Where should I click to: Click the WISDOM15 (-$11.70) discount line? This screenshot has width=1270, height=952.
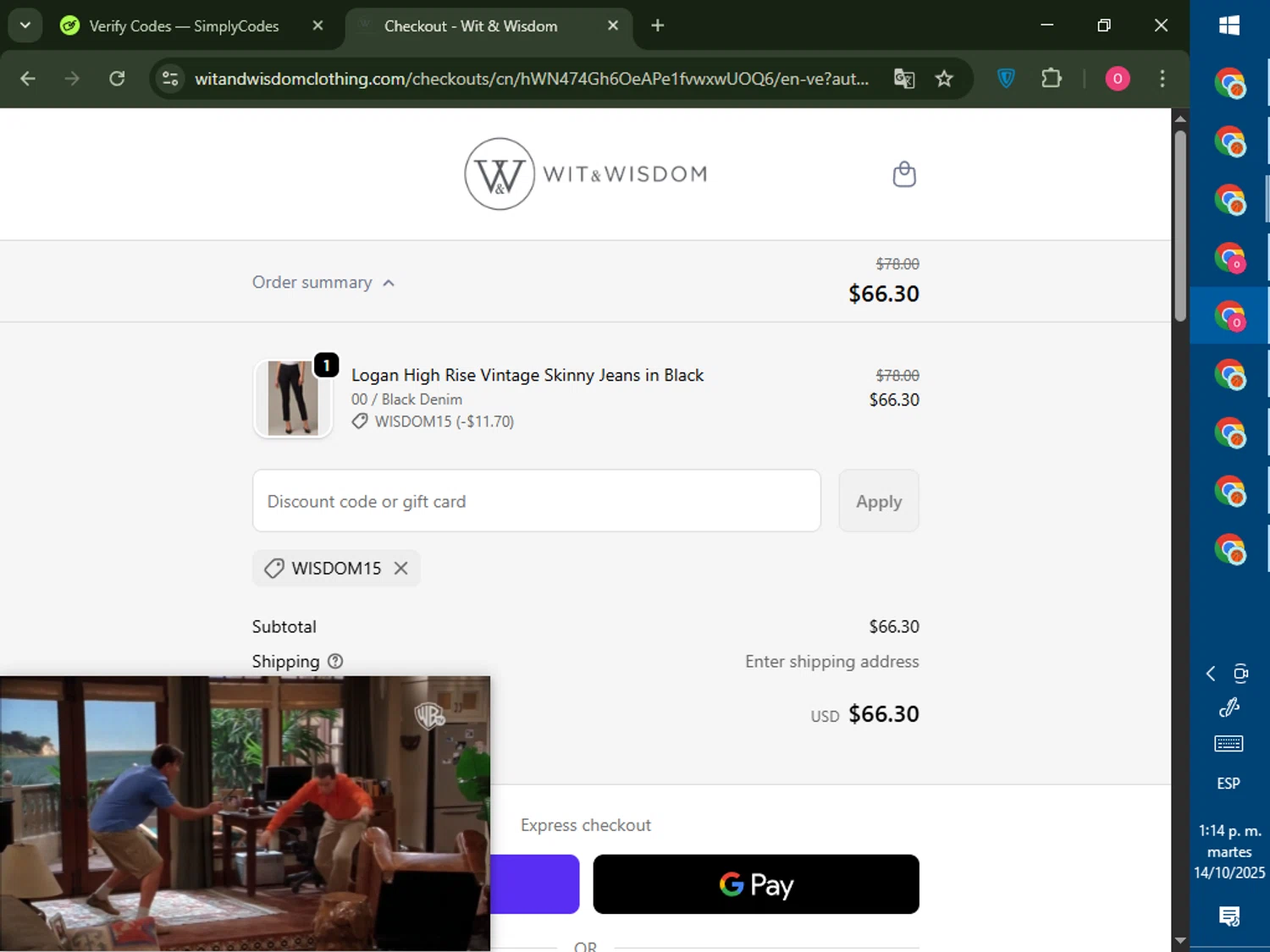[x=433, y=421]
